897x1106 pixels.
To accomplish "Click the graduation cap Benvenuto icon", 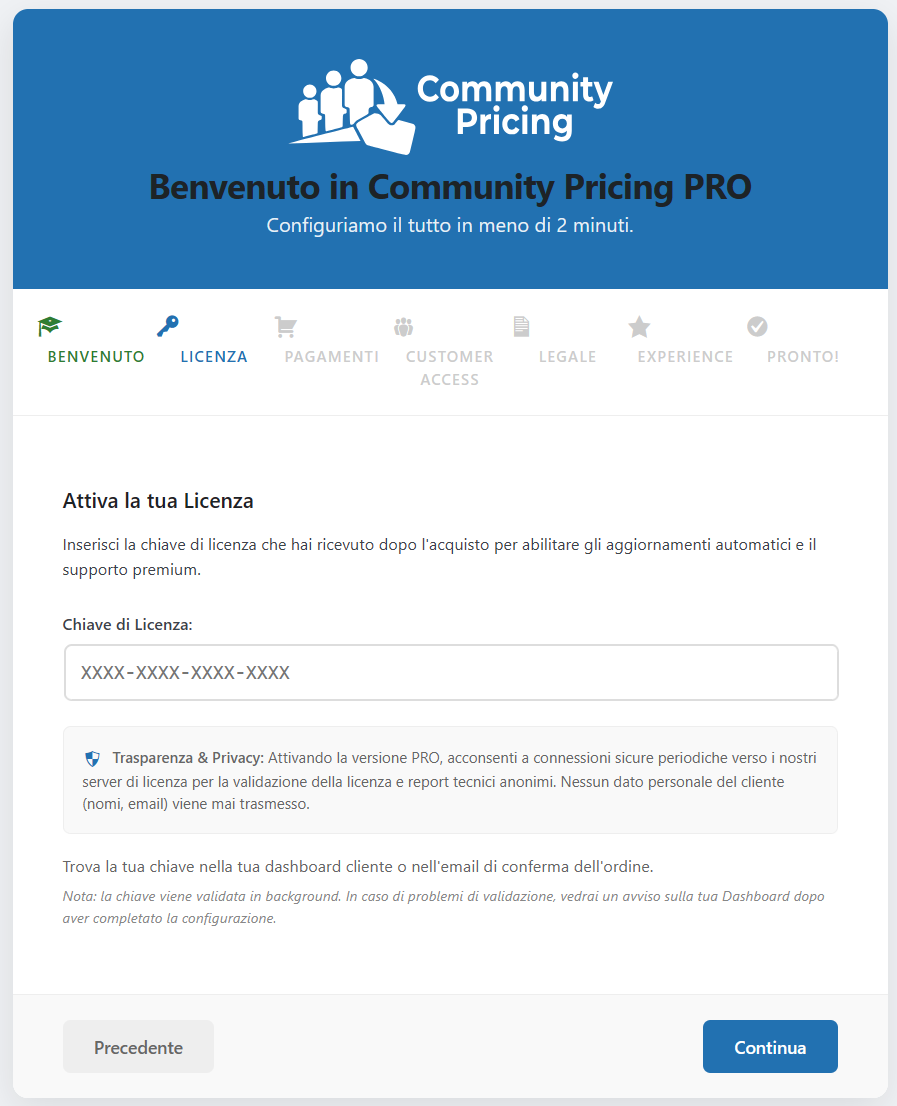I will 49,327.
